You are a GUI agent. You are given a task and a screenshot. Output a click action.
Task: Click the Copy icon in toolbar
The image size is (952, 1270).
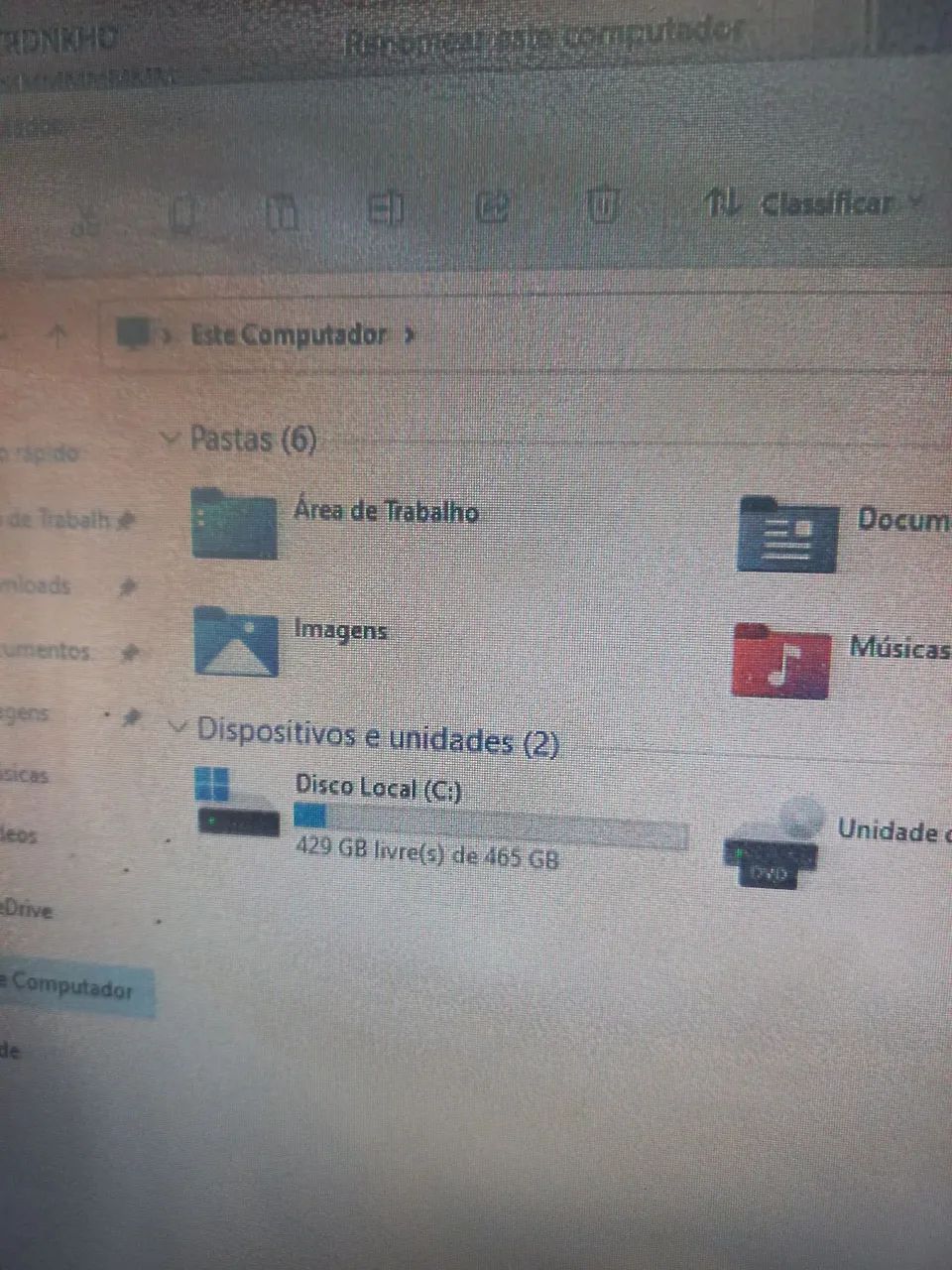click(x=184, y=215)
